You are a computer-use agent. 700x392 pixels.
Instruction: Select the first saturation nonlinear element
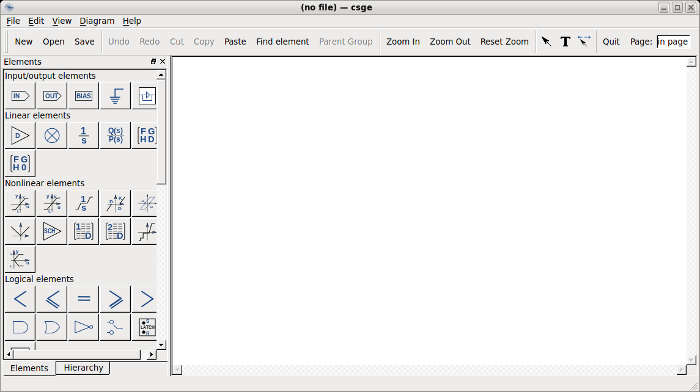tap(20, 203)
